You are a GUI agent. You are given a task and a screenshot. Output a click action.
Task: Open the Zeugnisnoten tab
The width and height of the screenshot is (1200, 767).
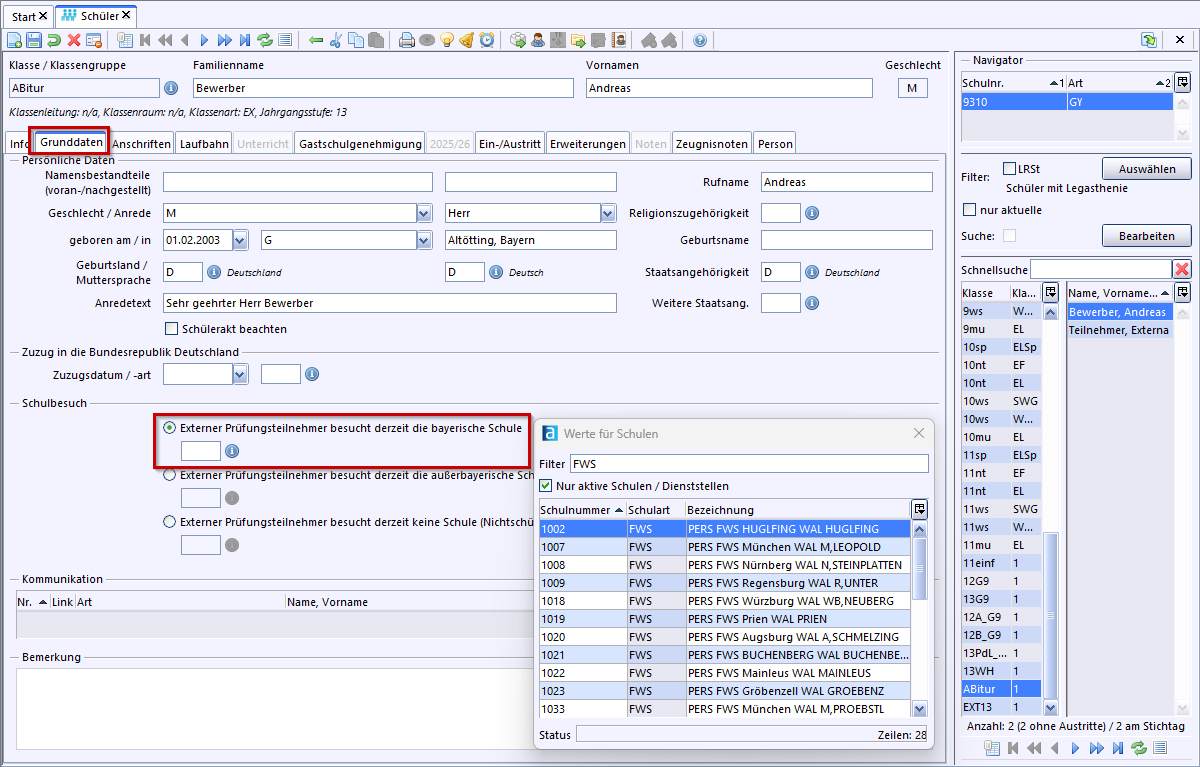(711, 144)
